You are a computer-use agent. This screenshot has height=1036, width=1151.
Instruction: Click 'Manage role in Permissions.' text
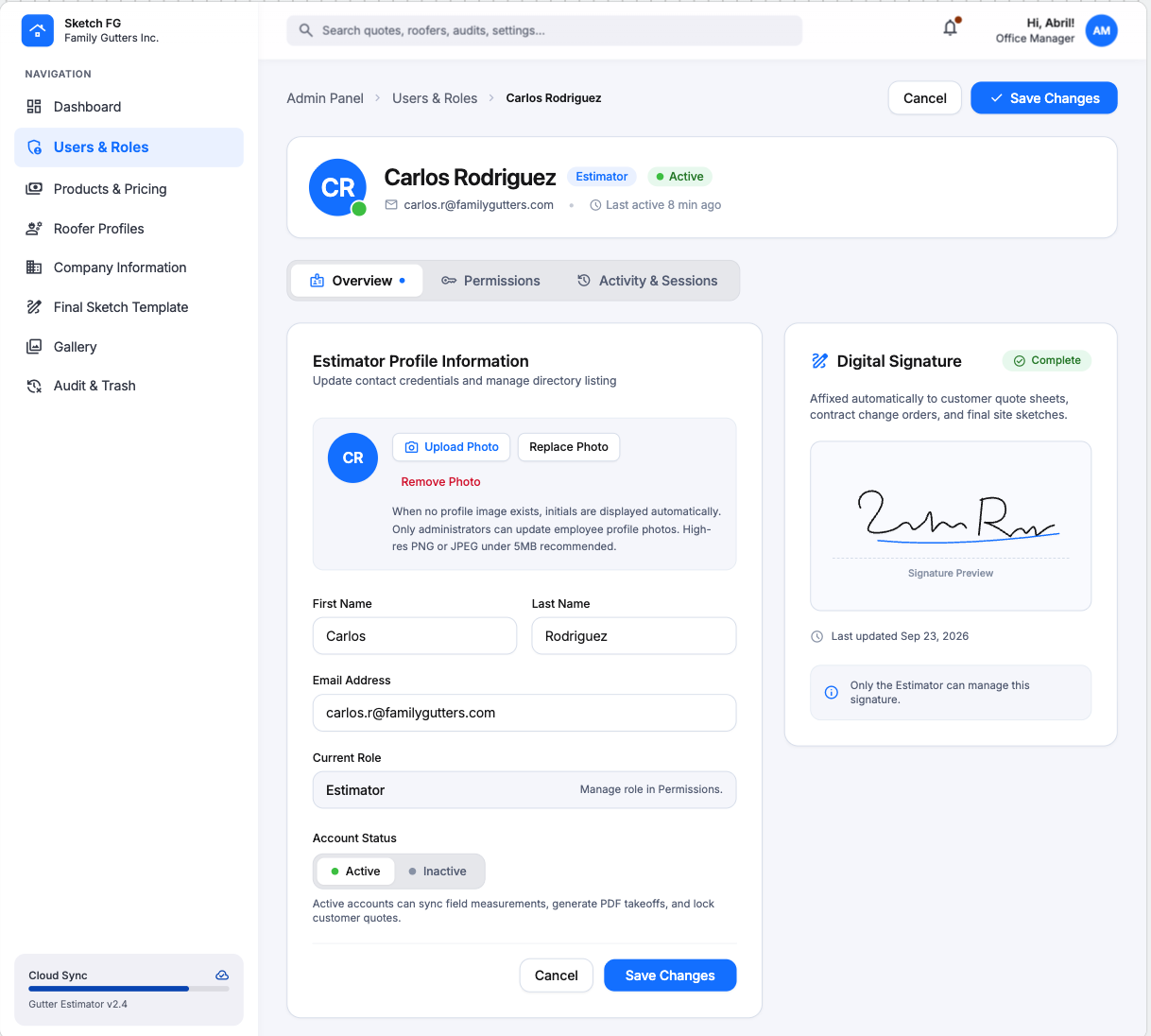(x=651, y=789)
